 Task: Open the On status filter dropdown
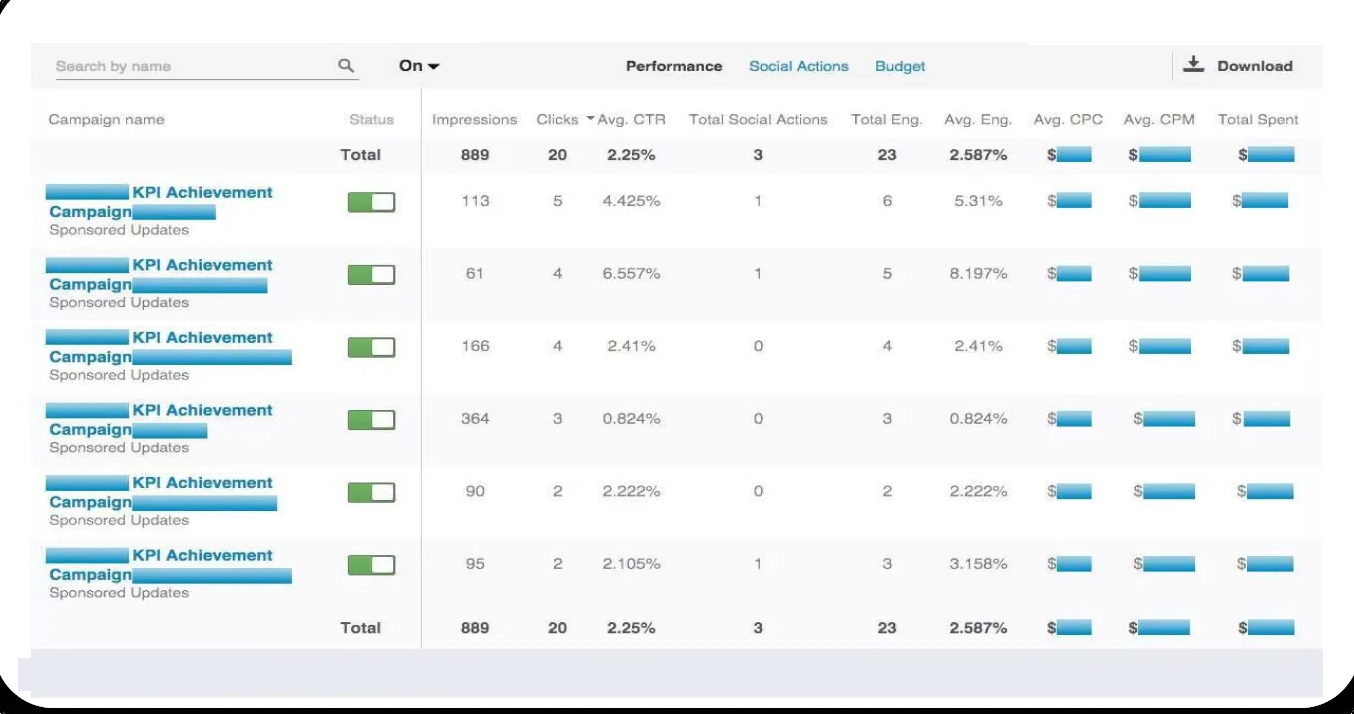point(419,66)
